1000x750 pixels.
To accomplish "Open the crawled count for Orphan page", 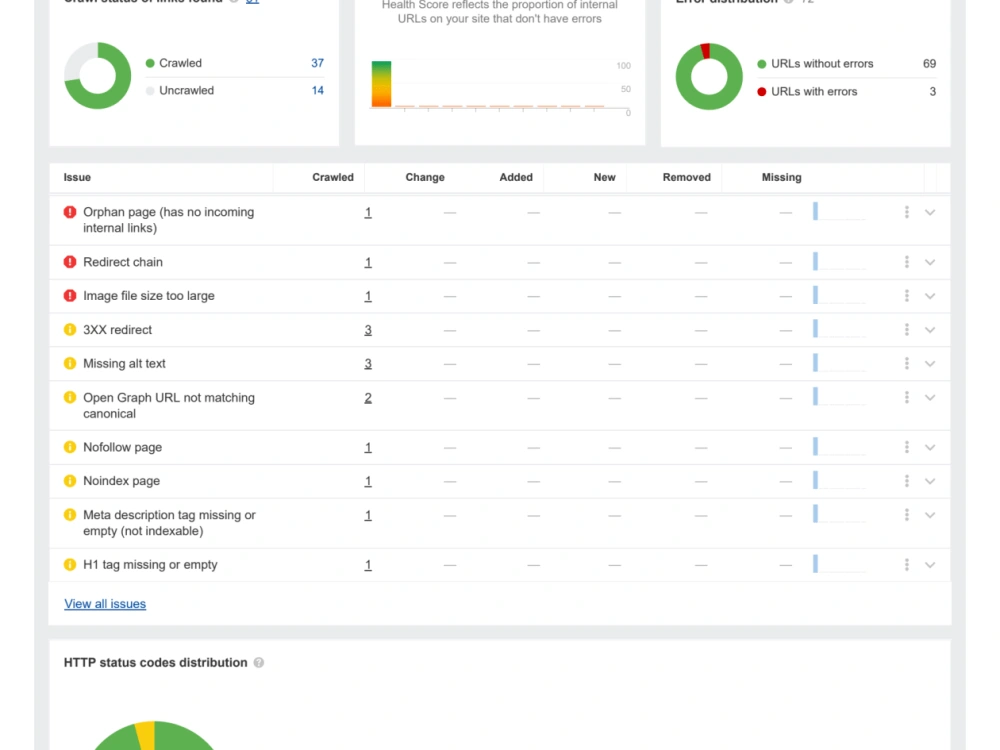I will click(x=368, y=212).
